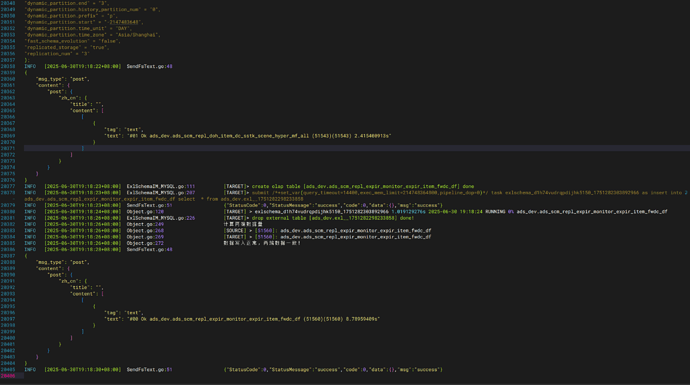Screen dimensions: 690x385
Task: Click the "Asia/Shanghai" time zone value
Action: [x=137, y=35]
